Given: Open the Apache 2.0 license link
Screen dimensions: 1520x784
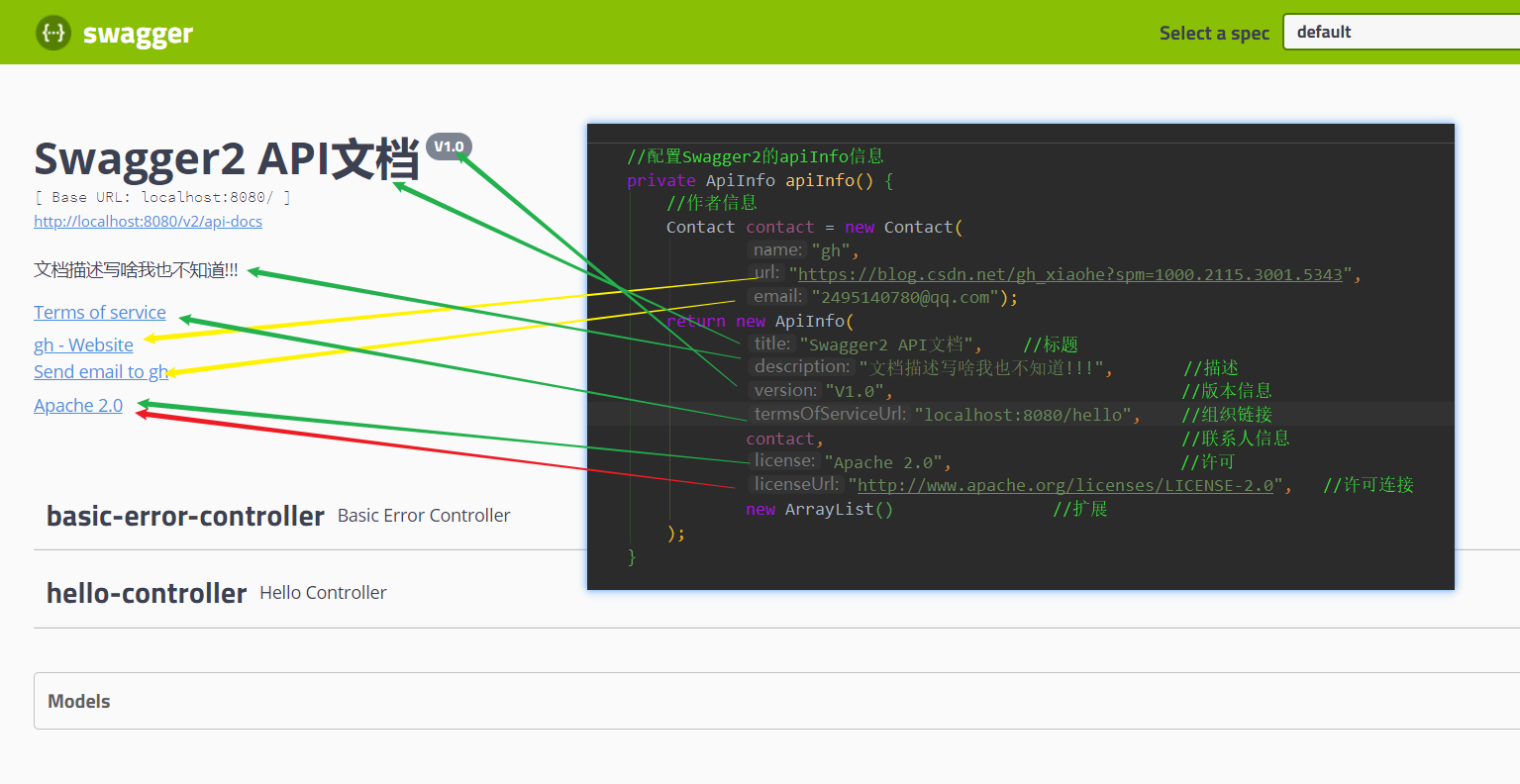Looking at the screenshot, I should (x=78, y=405).
